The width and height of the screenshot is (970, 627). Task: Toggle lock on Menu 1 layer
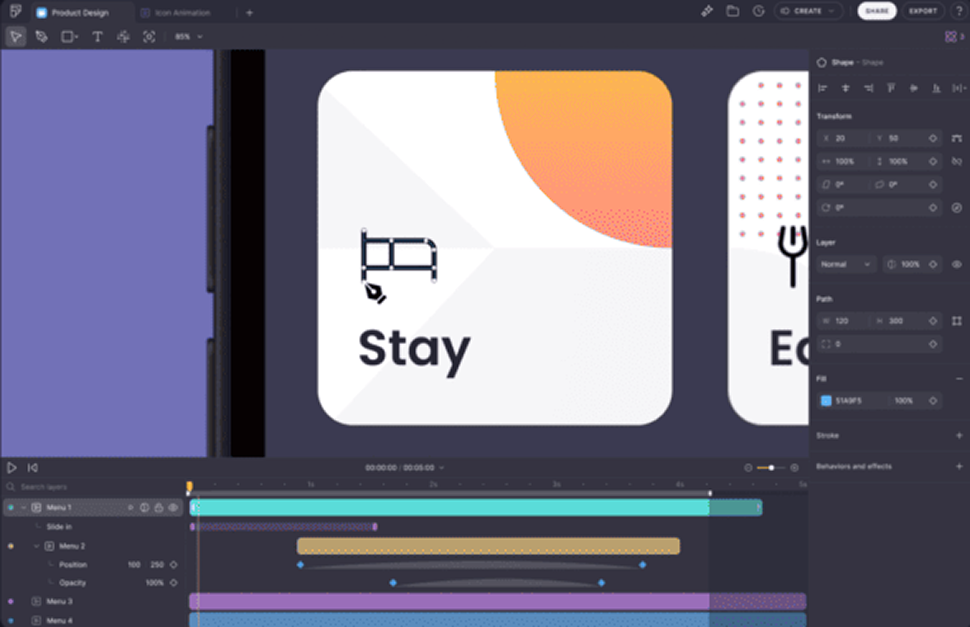click(x=159, y=508)
